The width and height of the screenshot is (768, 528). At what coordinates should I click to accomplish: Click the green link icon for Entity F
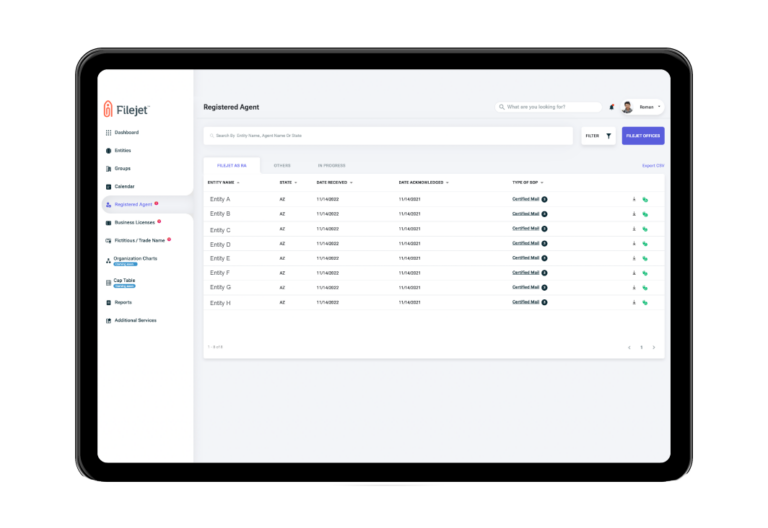[645, 273]
